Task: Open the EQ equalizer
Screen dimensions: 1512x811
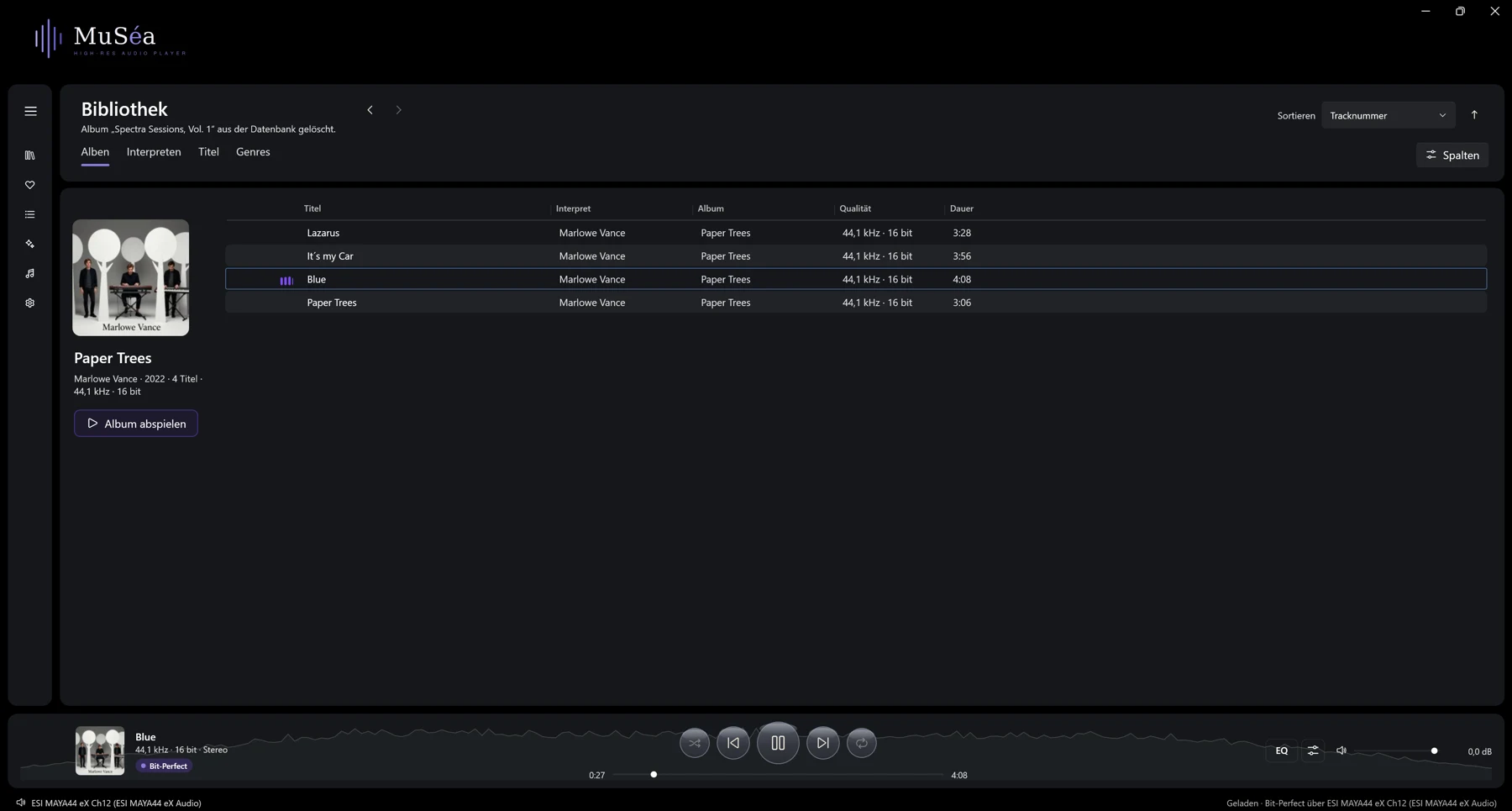Action: 1281,750
